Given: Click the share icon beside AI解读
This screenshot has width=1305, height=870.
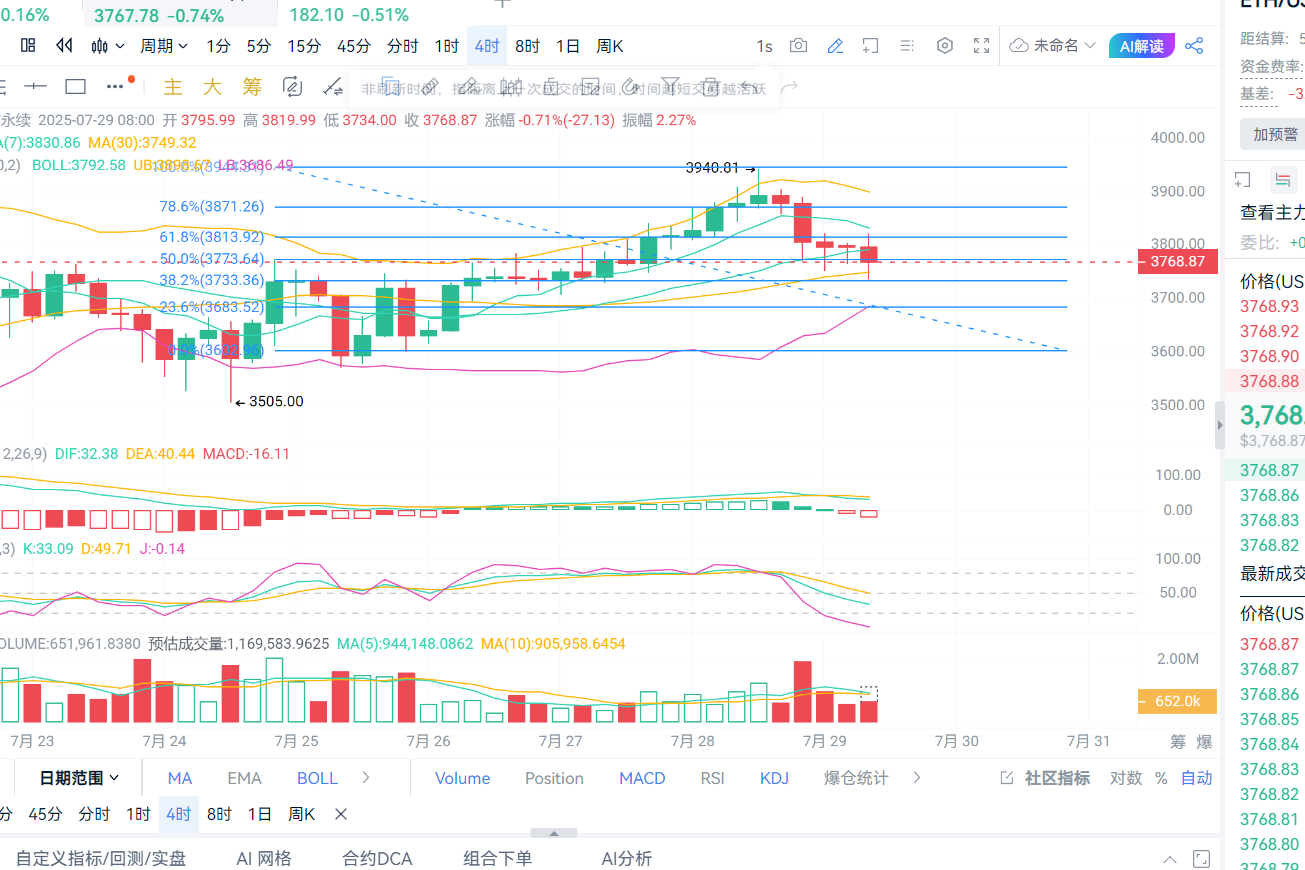Looking at the screenshot, I should point(1194,46).
